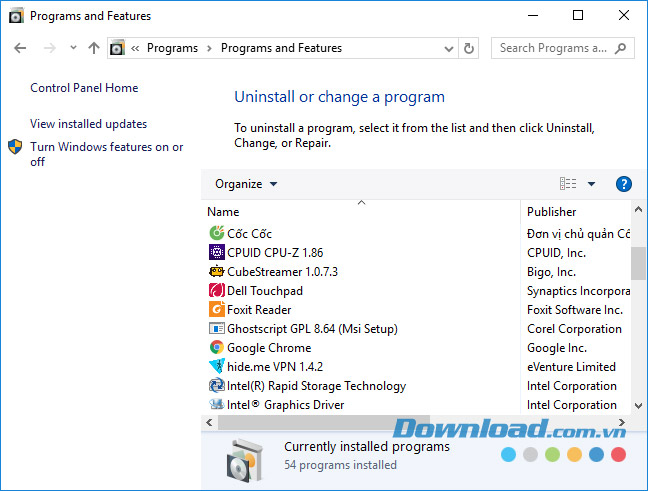Click the hide.me VPN icon
Viewport: 648px width, 491px height.
point(217,366)
